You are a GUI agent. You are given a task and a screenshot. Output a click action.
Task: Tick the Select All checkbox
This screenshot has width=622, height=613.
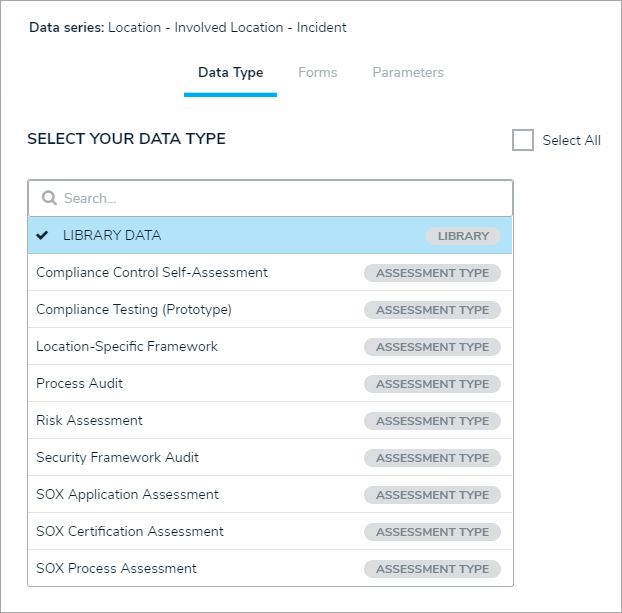tap(523, 140)
